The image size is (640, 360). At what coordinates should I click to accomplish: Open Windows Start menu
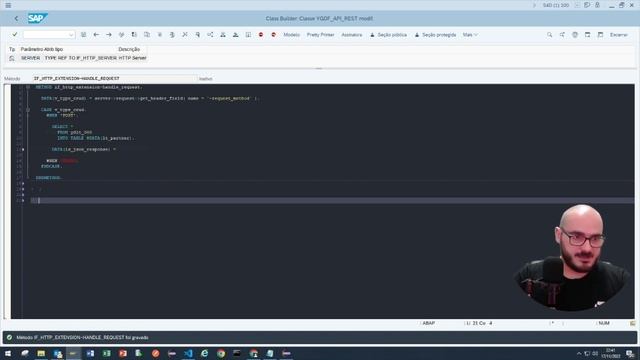(8, 353)
